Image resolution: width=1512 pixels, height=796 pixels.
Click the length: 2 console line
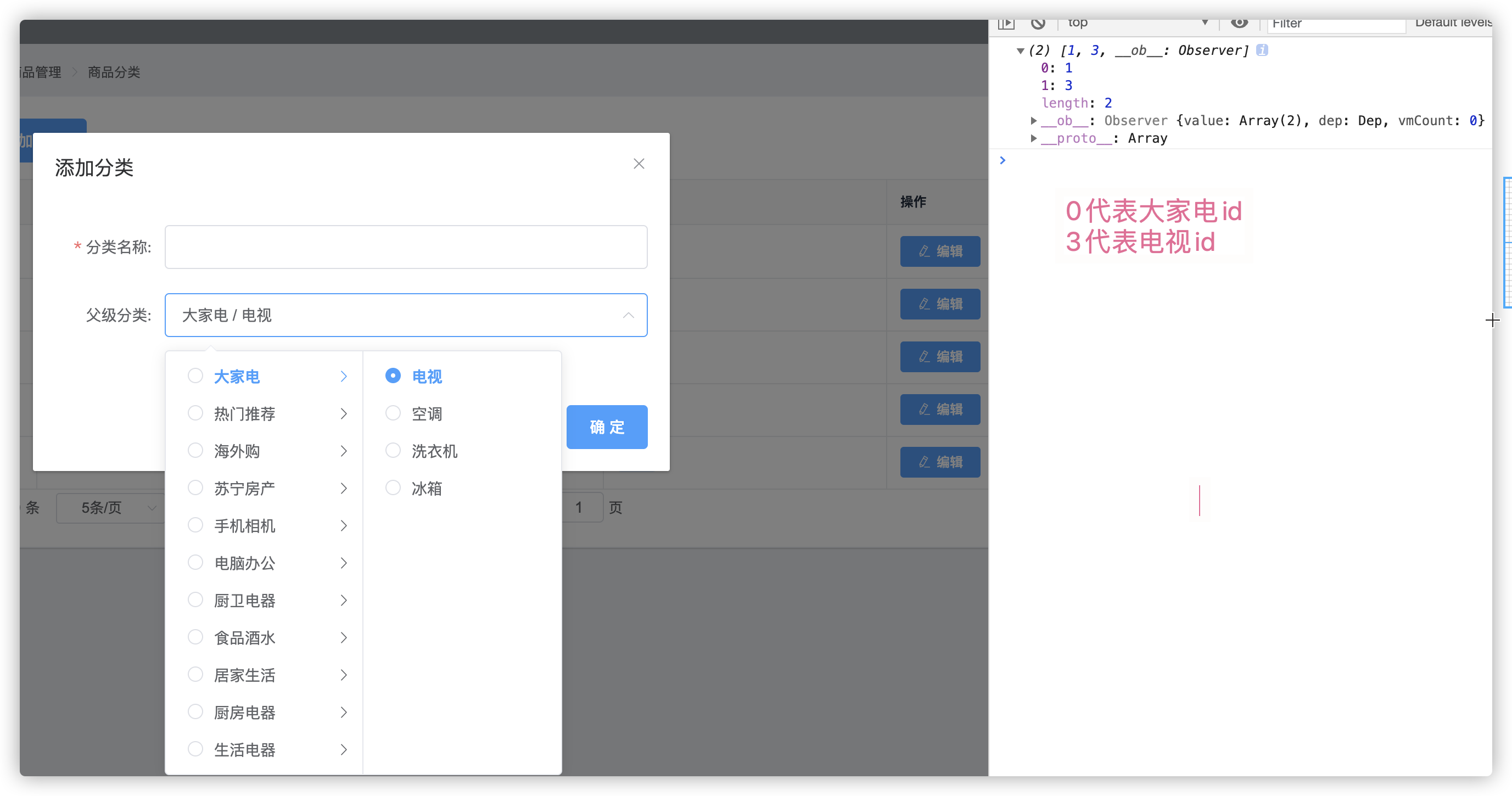point(1077,103)
